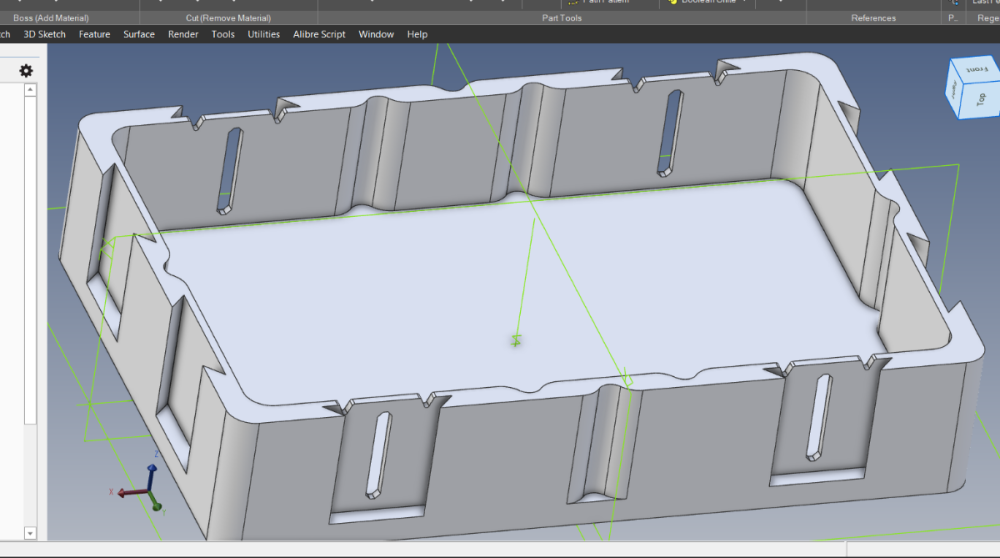Open the Surface menu

139,34
